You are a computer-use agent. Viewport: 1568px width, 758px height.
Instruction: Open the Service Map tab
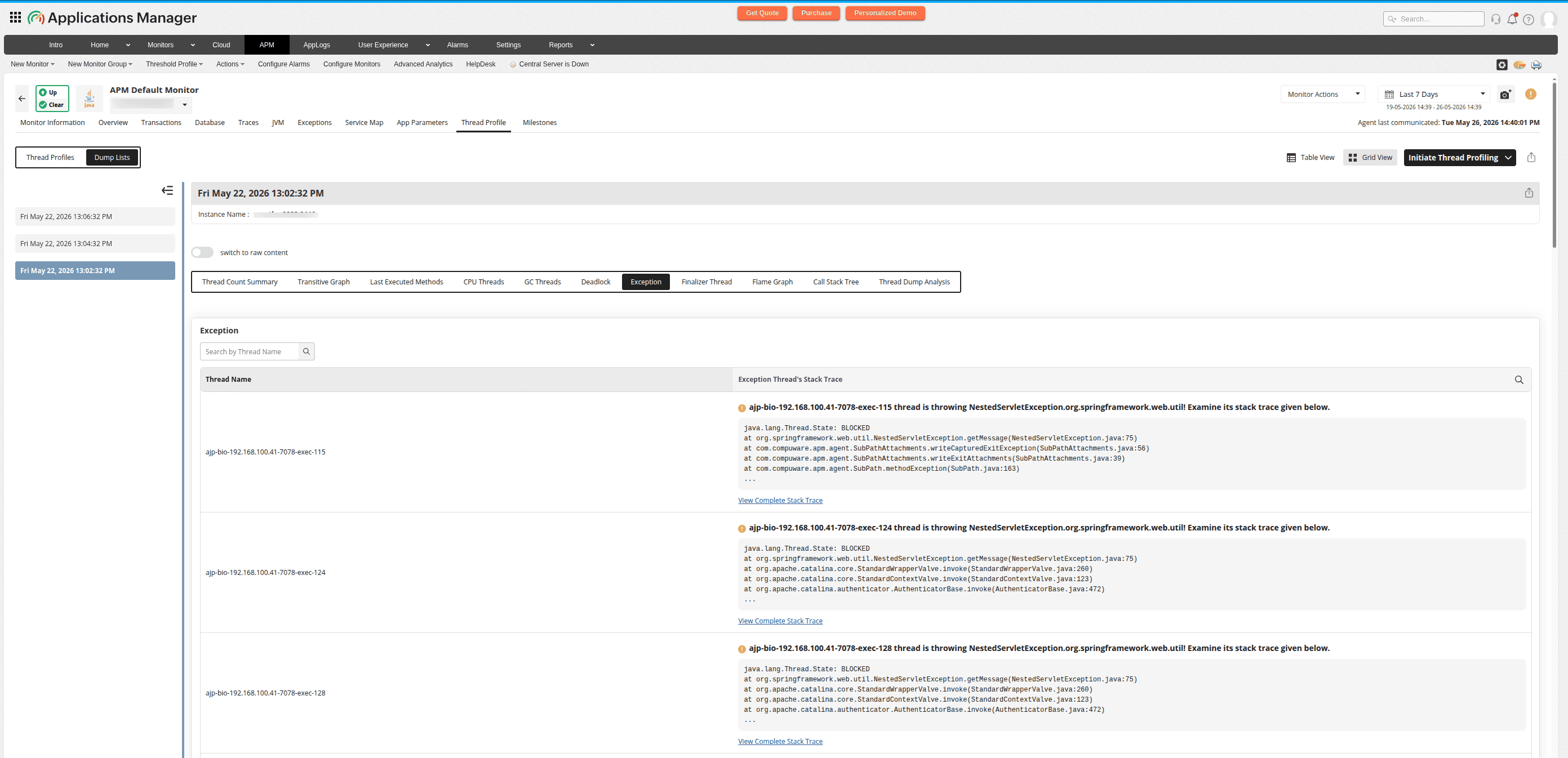tap(364, 122)
